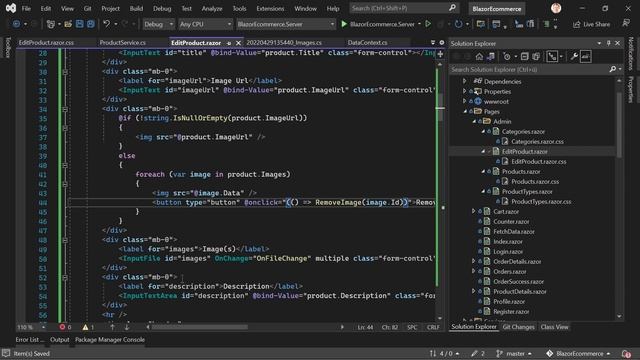Pin the Solution Explorer panel
Screen dimensions: 640x360
(608, 43)
